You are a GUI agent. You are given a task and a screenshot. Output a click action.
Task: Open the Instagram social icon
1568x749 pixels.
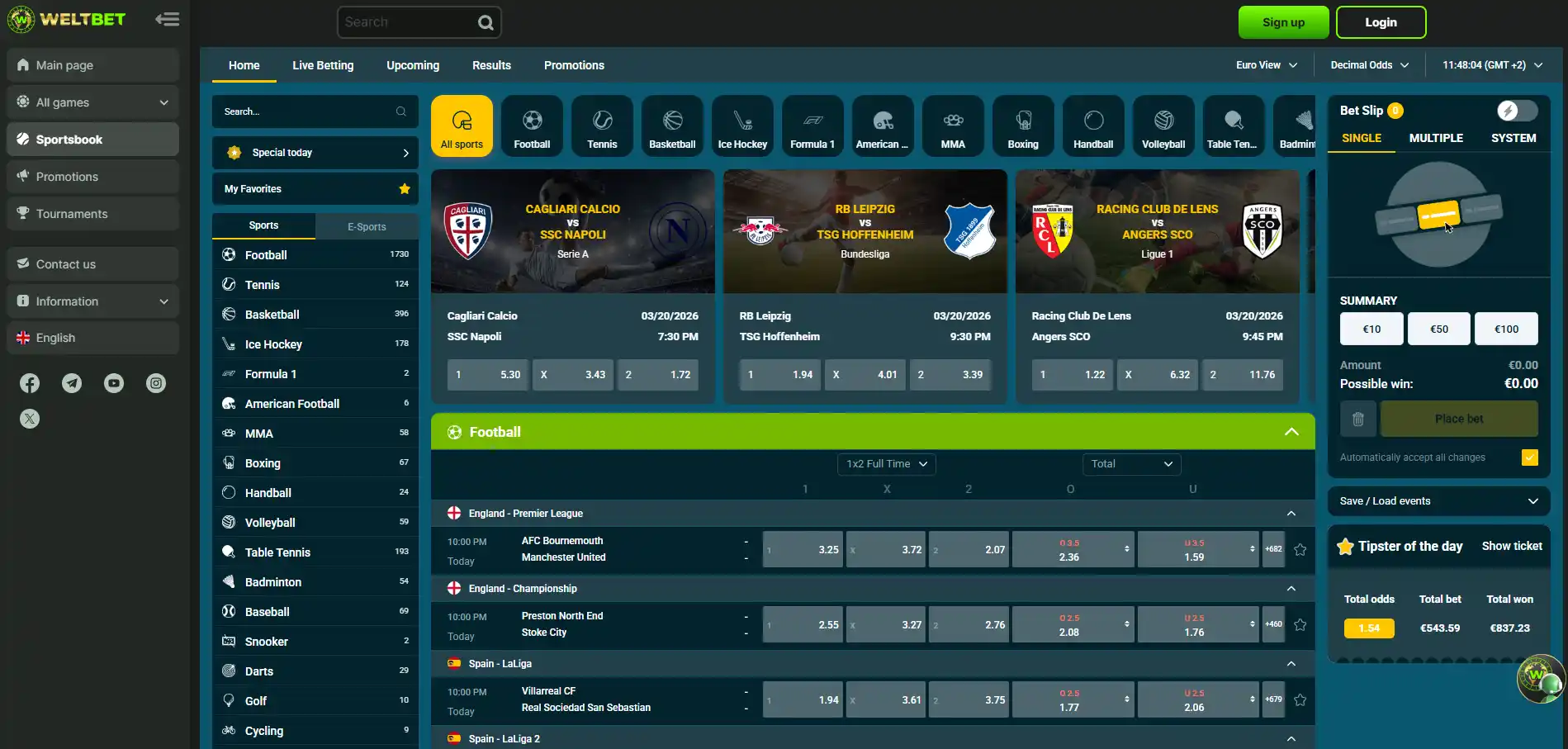pos(156,383)
